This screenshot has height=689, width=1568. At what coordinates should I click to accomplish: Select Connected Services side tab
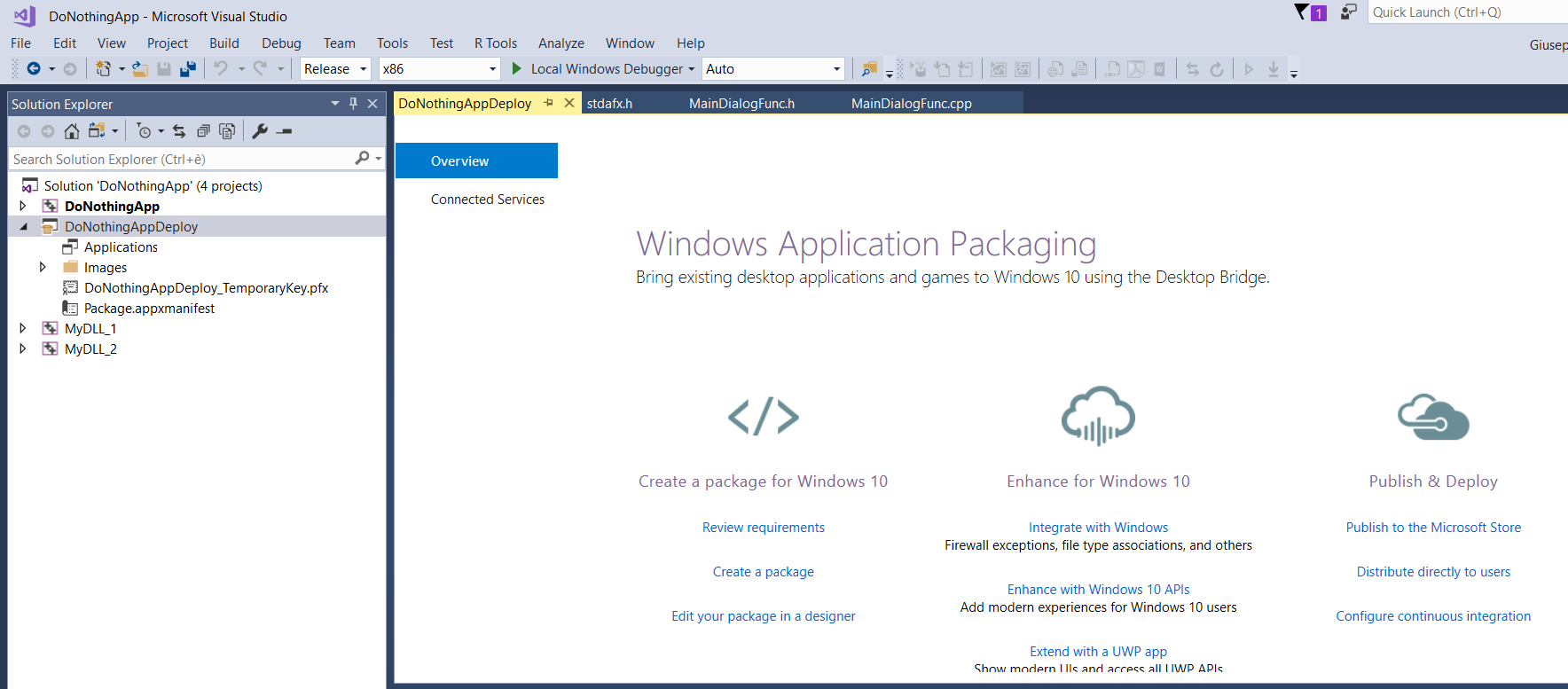click(x=488, y=200)
